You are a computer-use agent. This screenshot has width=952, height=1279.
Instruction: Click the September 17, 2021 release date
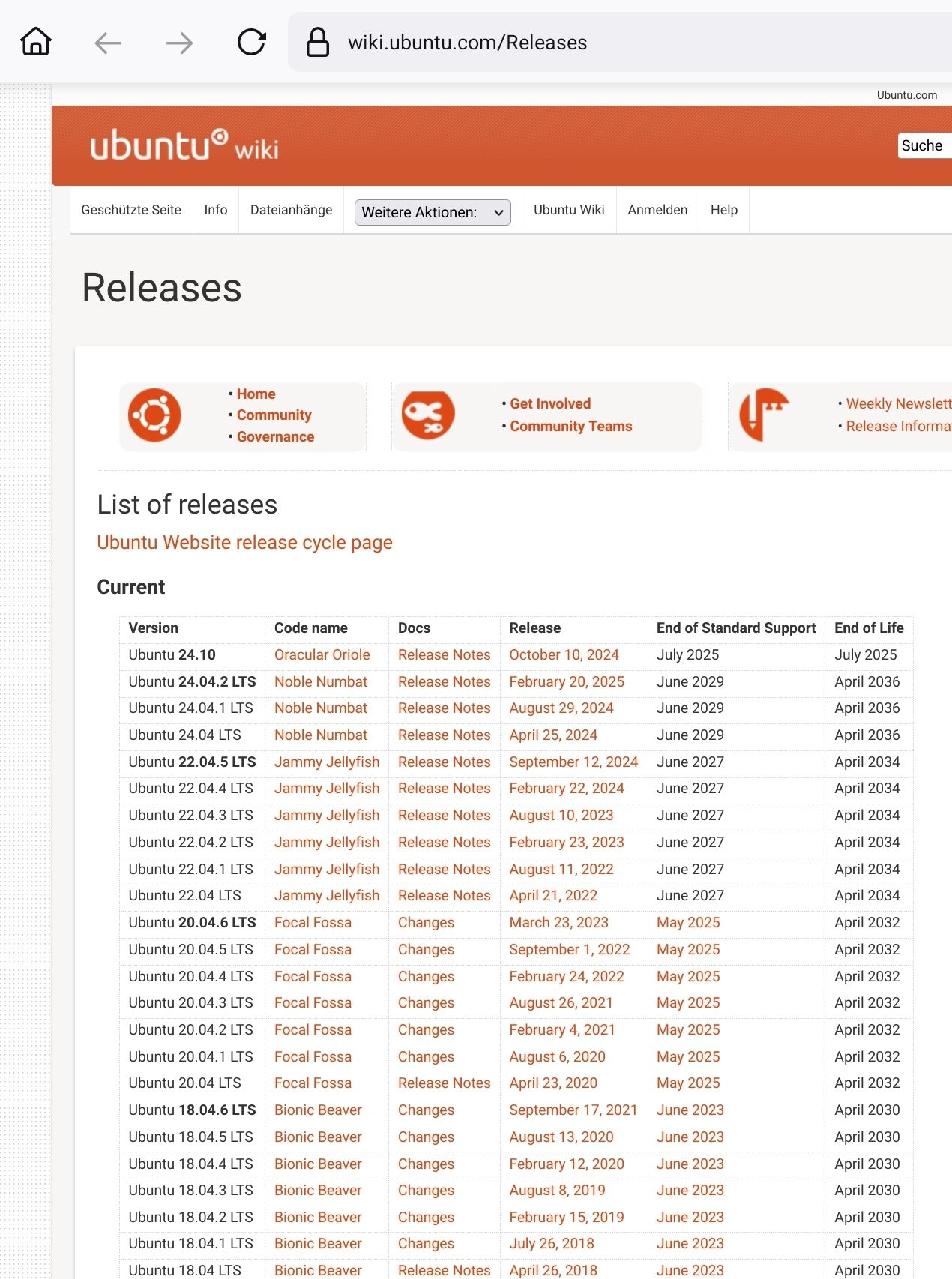pos(573,1110)
